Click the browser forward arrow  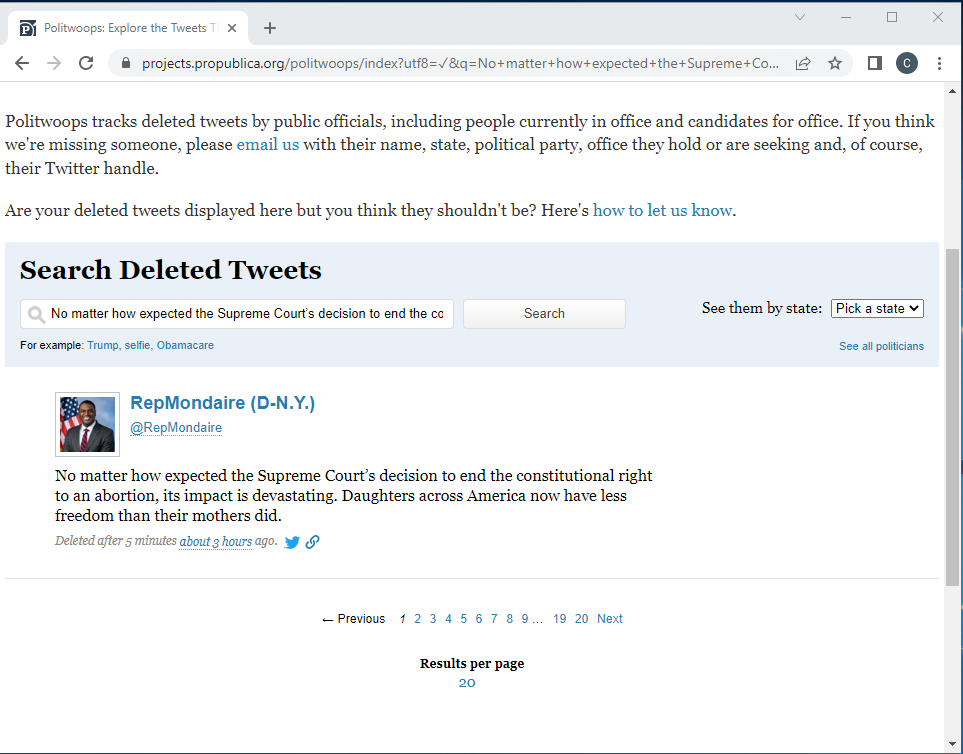[x=54, y=63]
